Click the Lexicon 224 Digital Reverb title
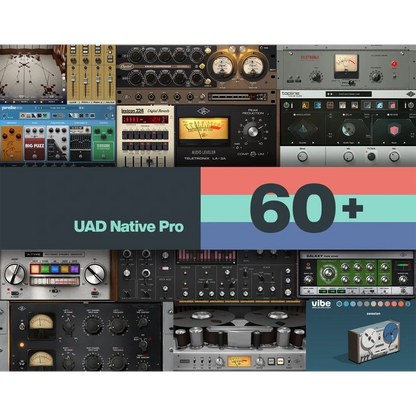The width and height of the screenshot is (416, 416). click(x=145, y=111)
